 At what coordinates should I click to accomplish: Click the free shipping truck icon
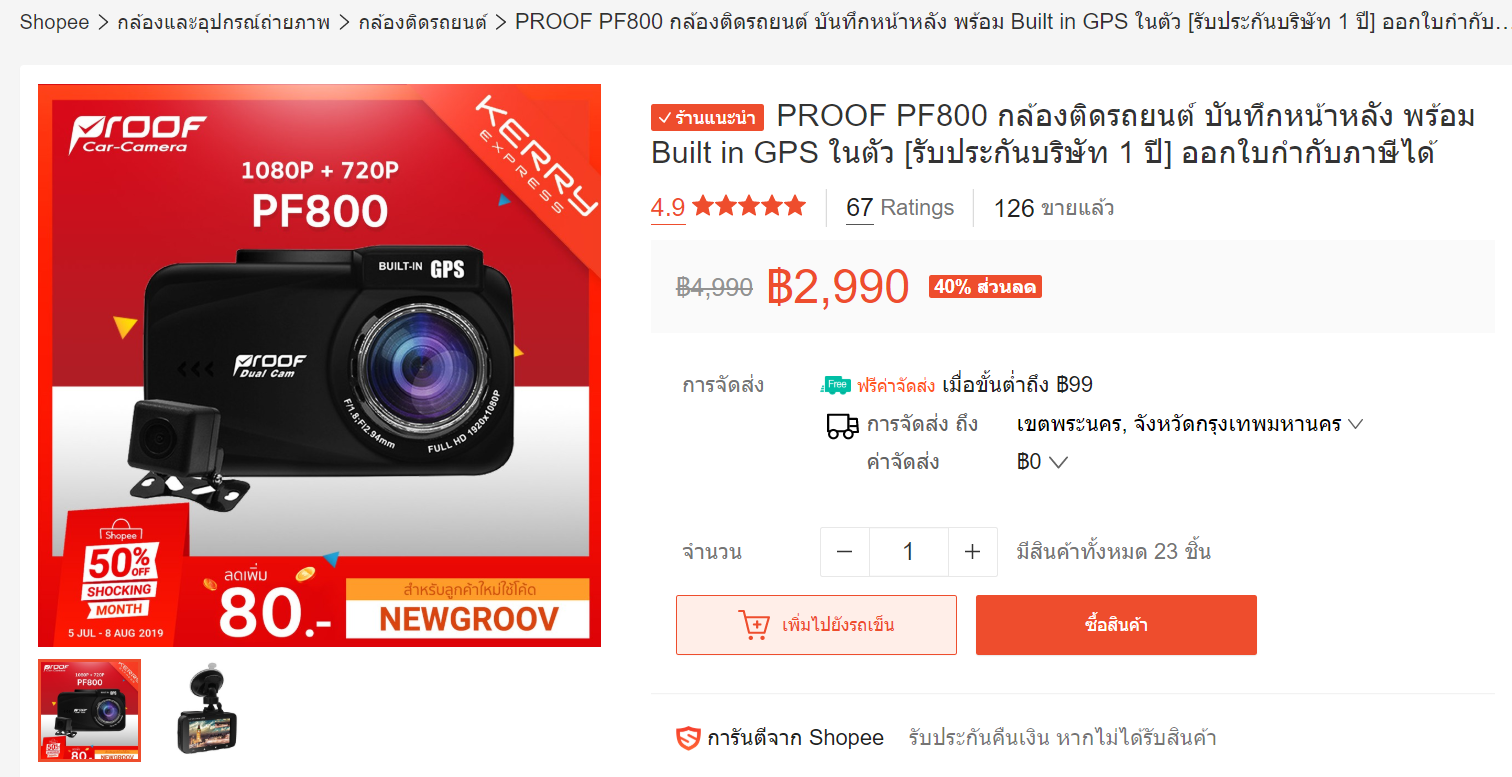pyautogui.click(x=836, y=385)
